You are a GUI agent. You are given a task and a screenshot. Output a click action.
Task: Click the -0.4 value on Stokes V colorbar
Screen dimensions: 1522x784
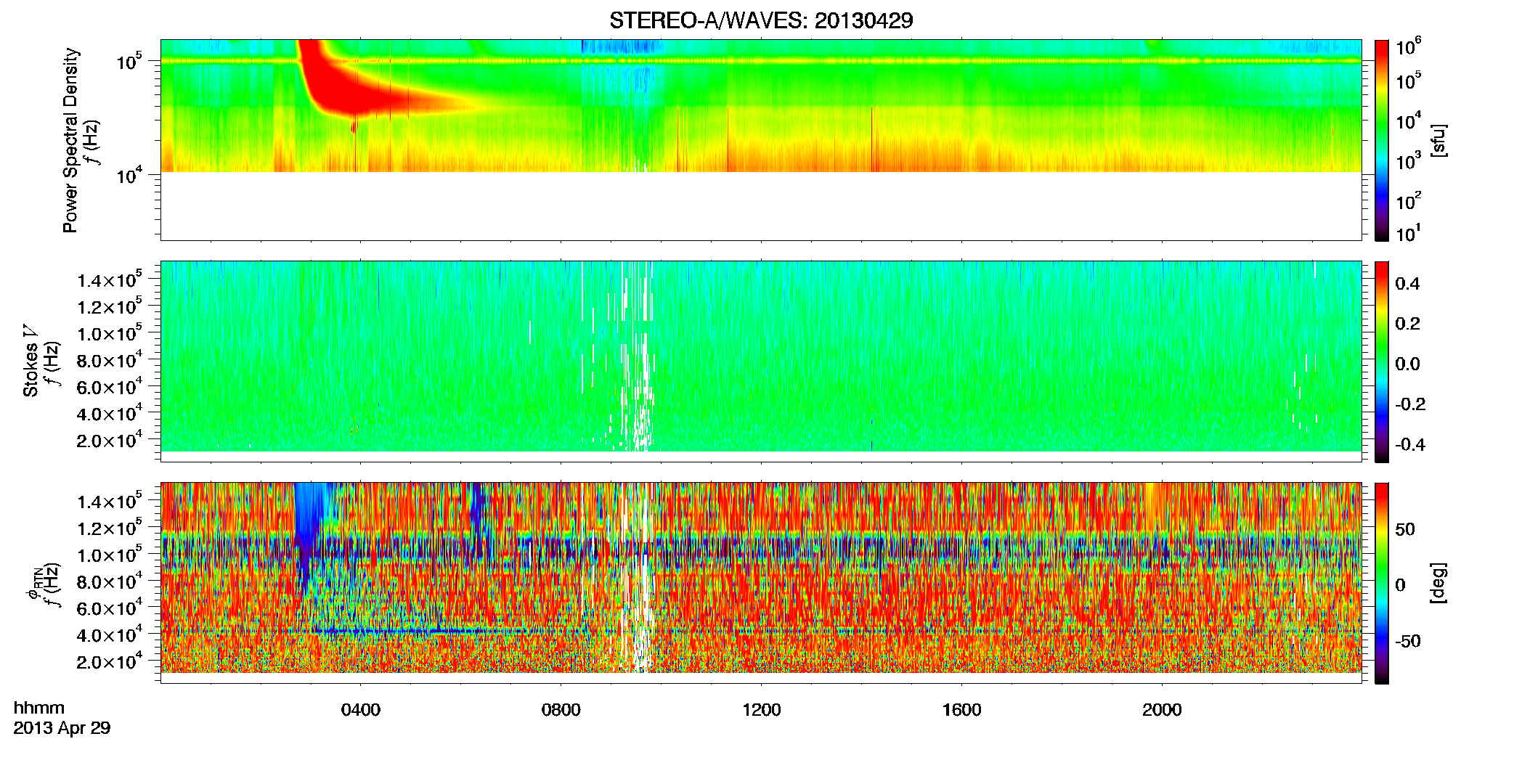pyautogui.click(x=1410, y=444)
